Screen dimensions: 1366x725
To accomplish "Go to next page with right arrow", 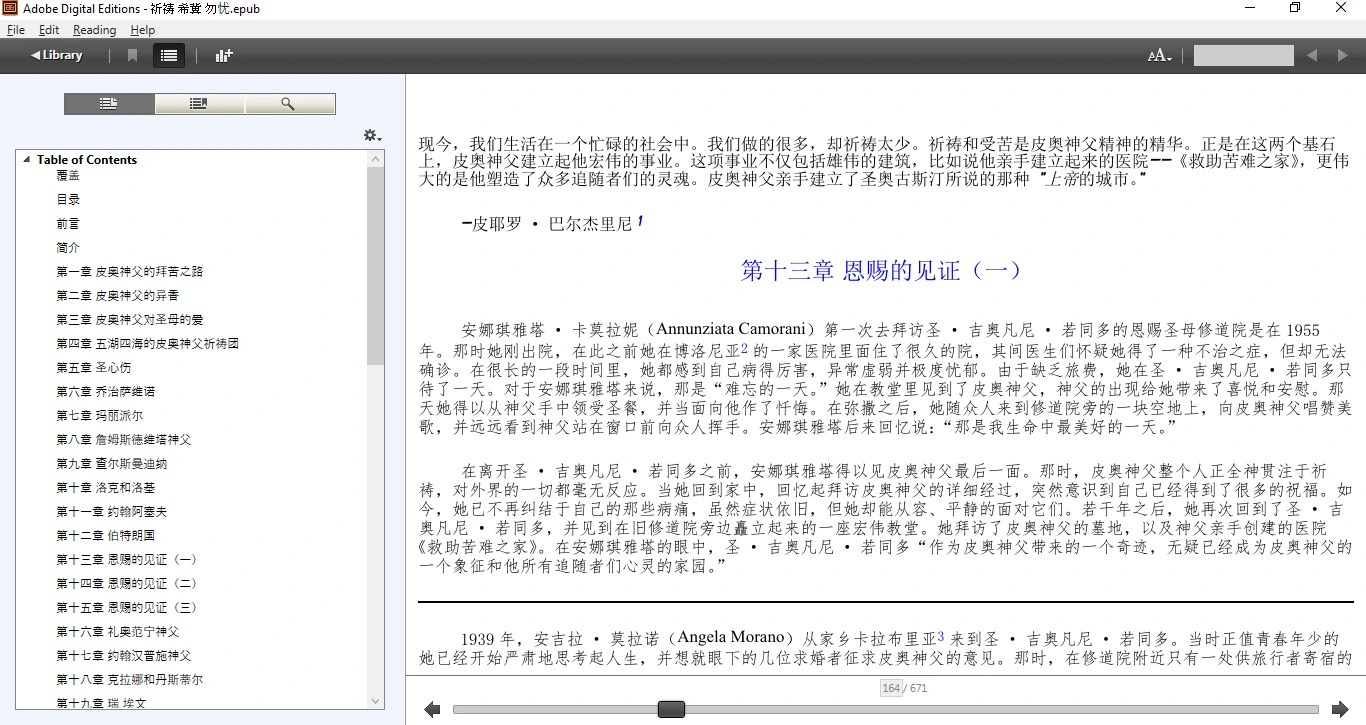I will click(x=1340, y=710).
